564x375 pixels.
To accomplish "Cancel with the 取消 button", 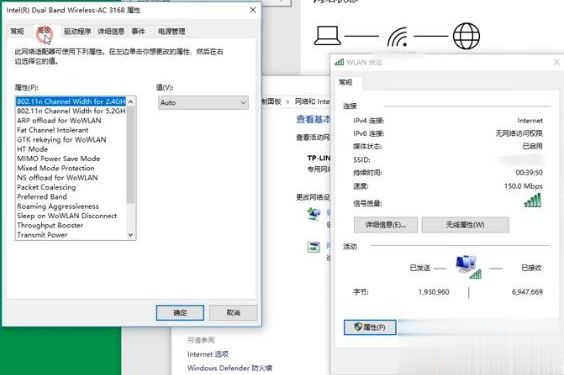I will pos(233,313).
